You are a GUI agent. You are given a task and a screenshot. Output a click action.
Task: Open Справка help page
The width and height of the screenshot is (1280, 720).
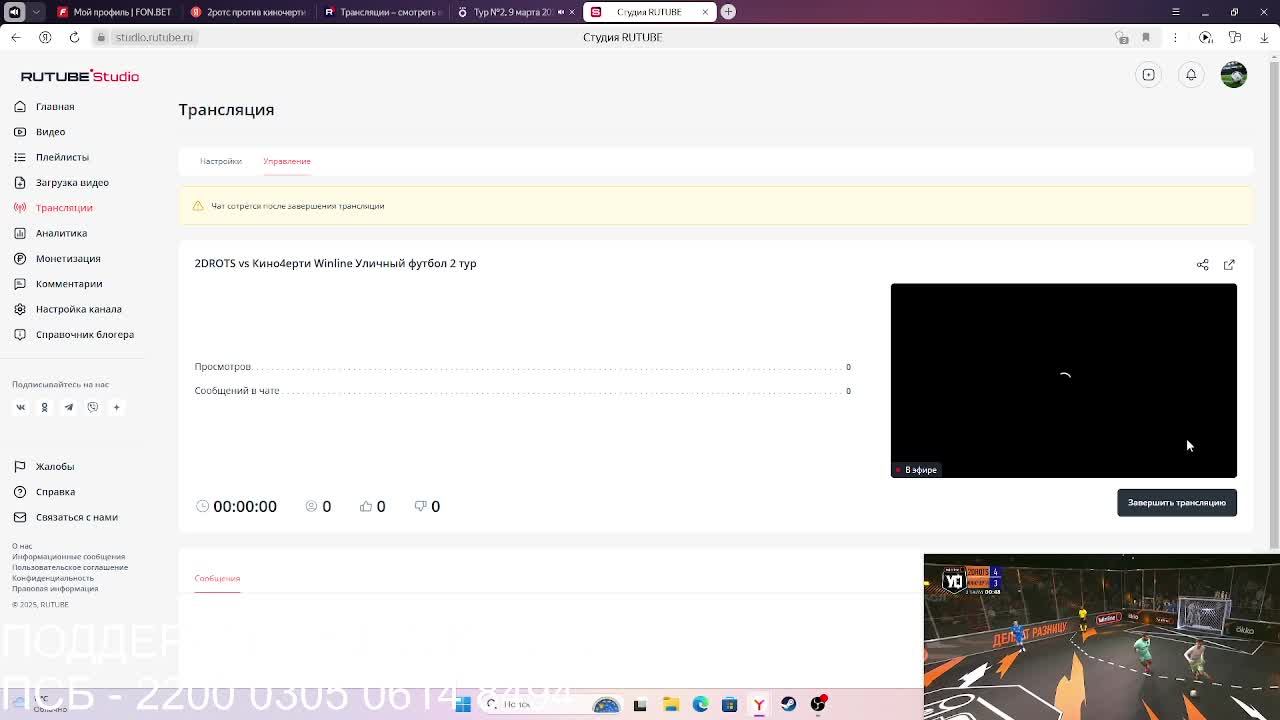pyautogui.click(x=55, y=492)
